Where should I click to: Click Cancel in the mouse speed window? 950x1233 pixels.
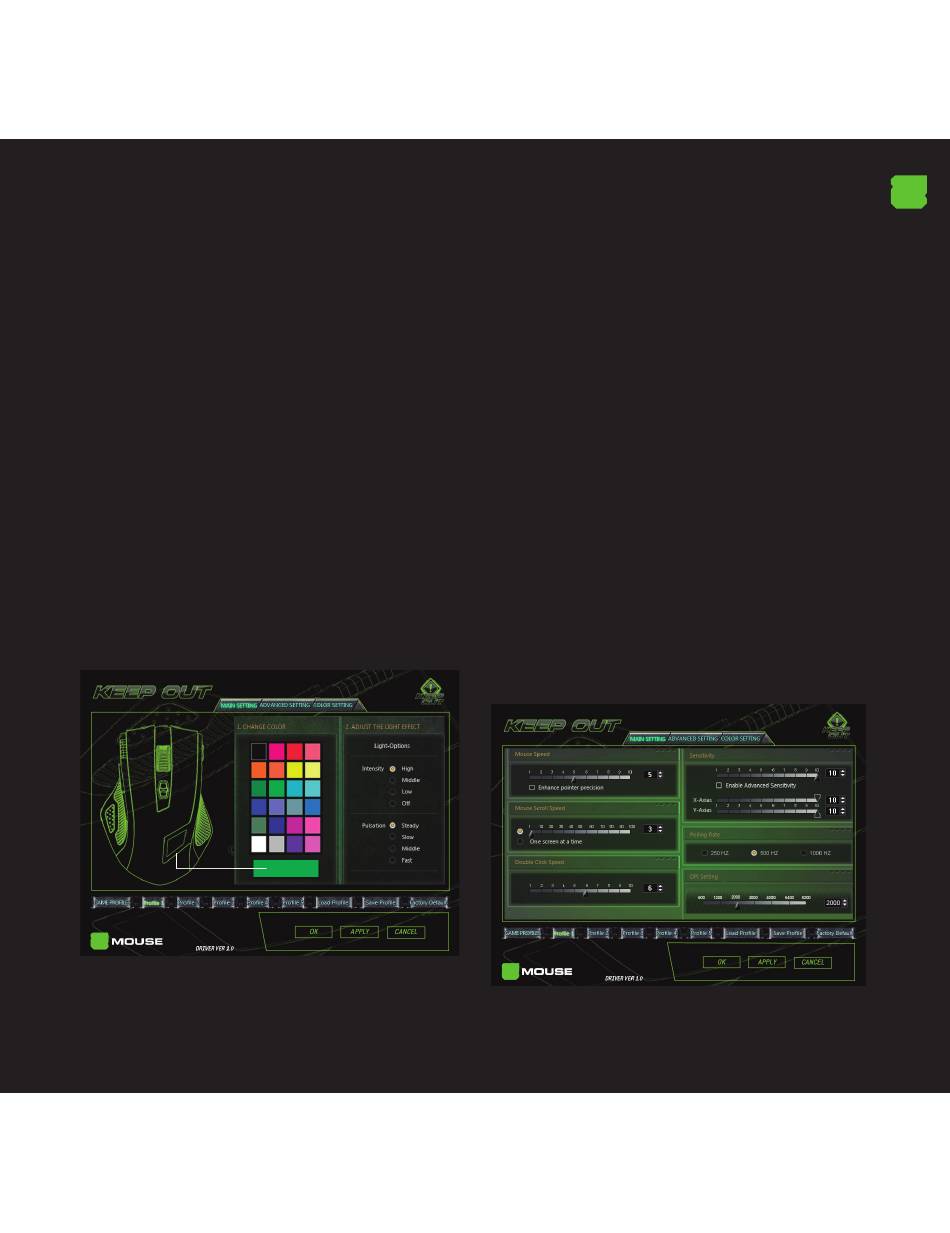814,962
